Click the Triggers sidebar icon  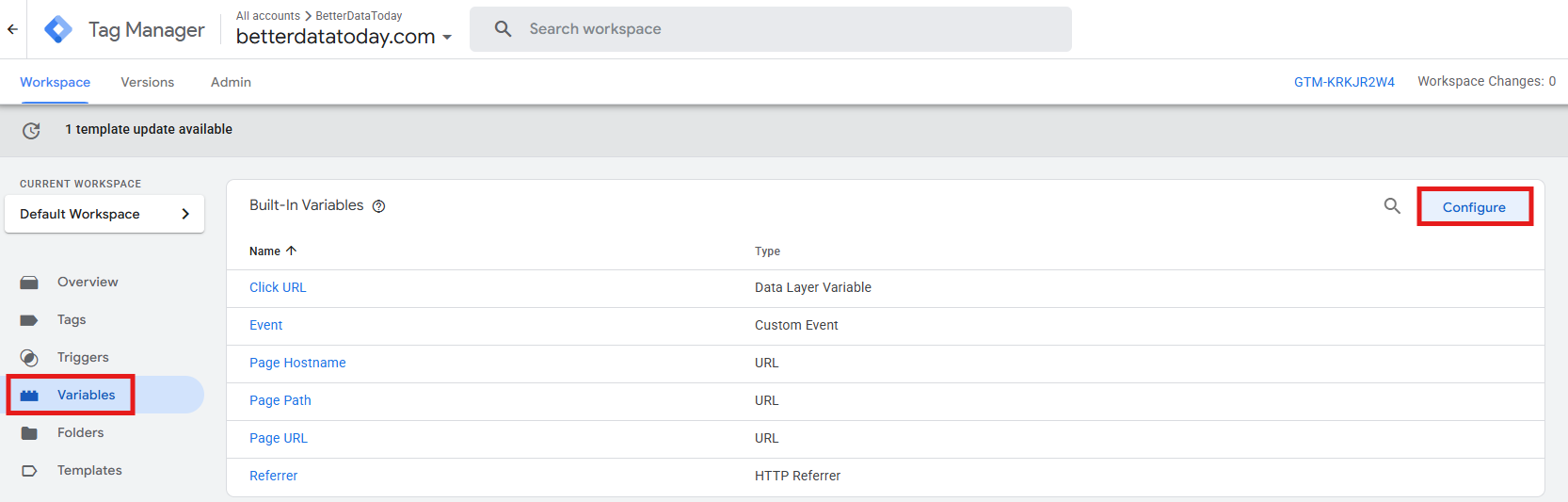point(29,358)
